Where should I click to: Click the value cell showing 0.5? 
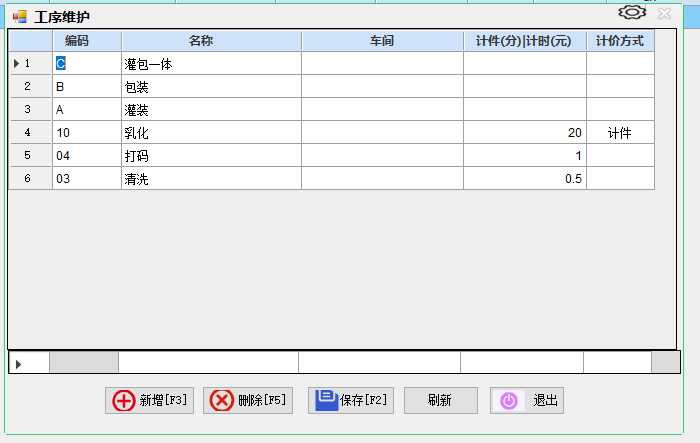[524, 179]
